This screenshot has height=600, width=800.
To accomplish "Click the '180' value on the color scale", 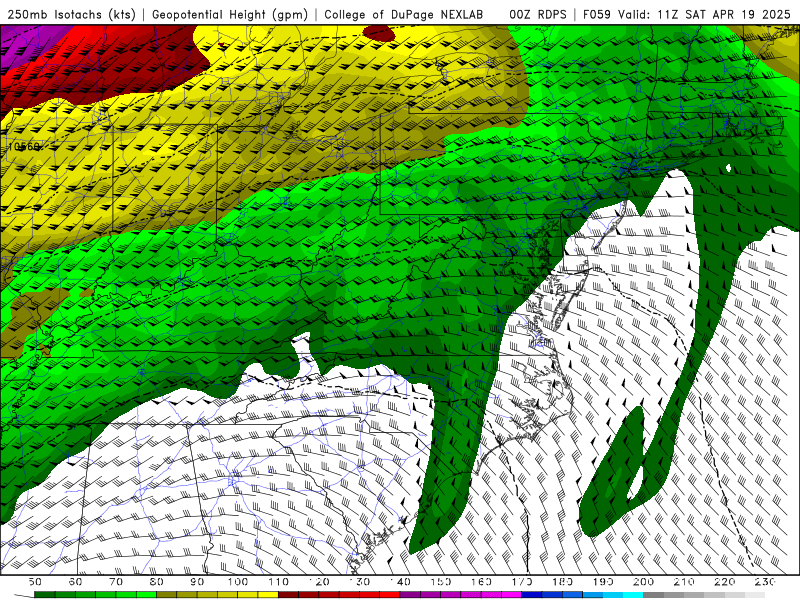I will point(562,582).
